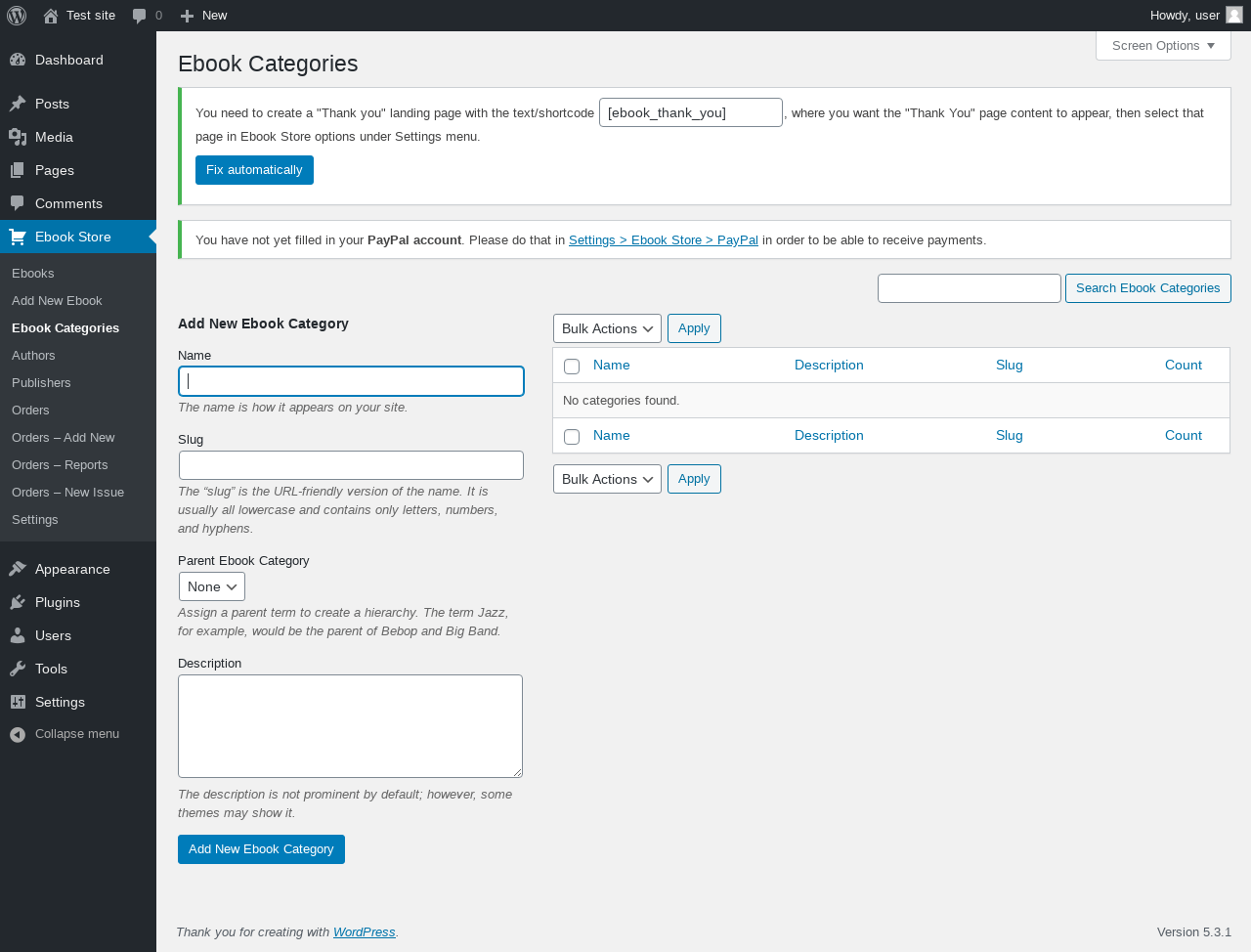The height and width of the screenshot is (952, 1251).
Task: Click the Plugins plug icon
Action: [18, 602]
